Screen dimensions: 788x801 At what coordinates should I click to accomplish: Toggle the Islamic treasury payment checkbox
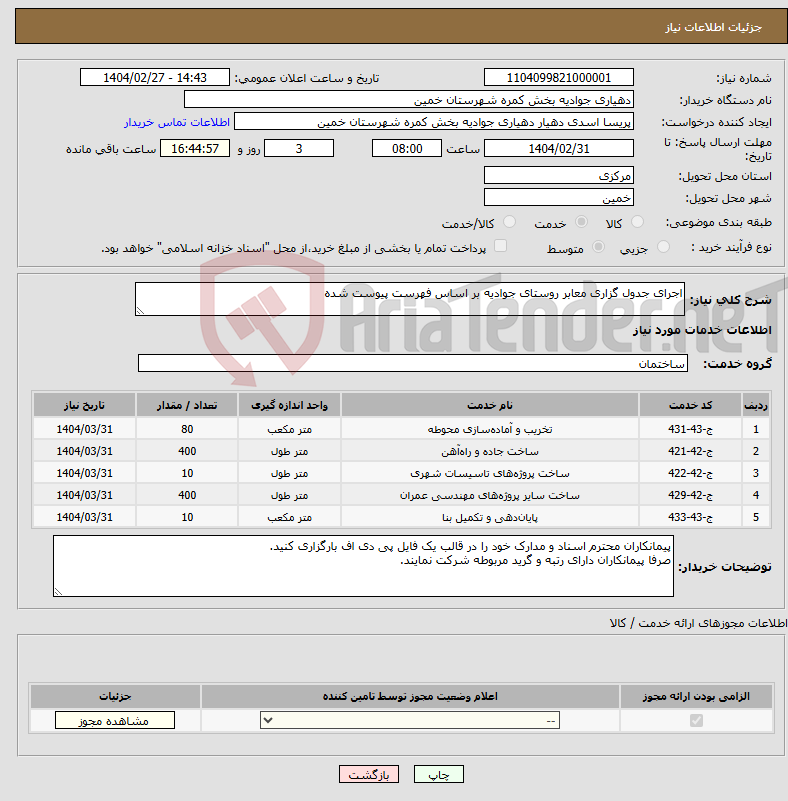[500, 246]
